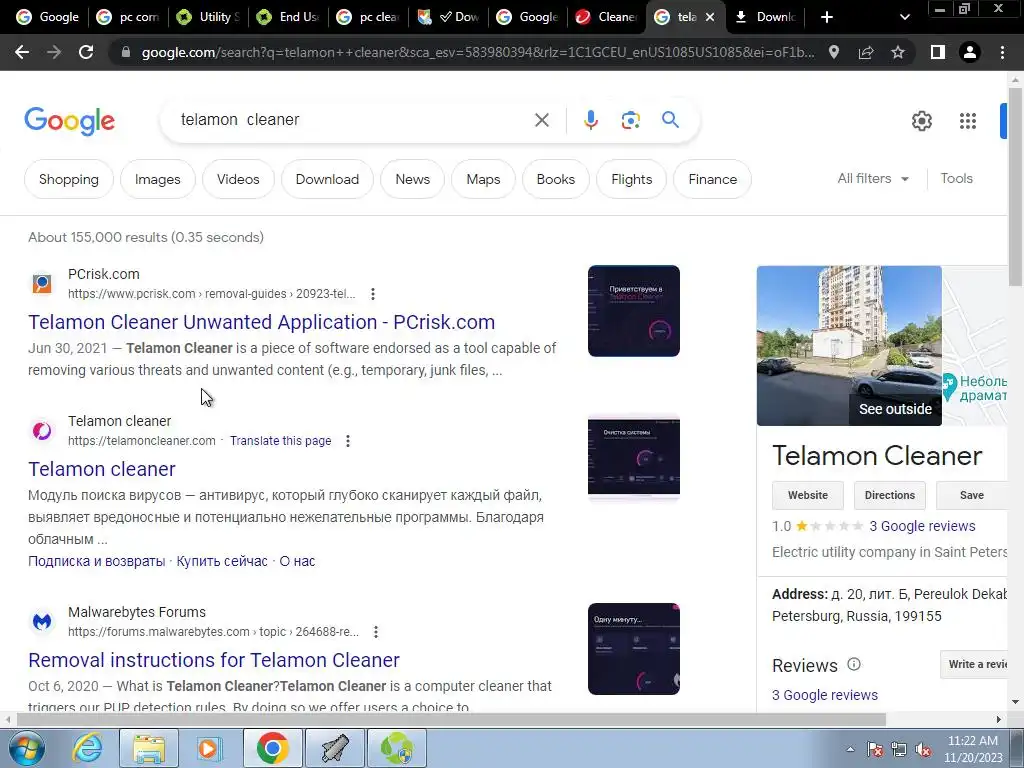Open 'О нас' sitelink
The height and width of the screenshot is (768, 1024).
(297, 561)
